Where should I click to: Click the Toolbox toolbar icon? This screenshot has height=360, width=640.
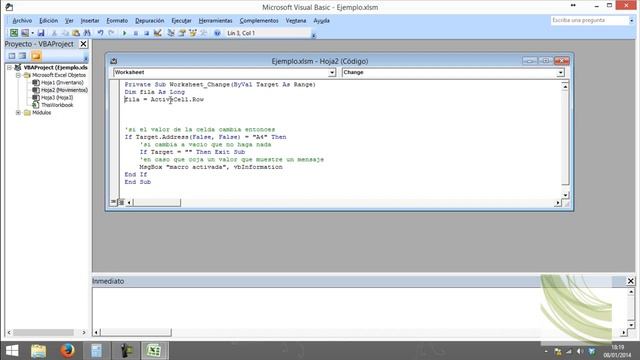(203, 33)
